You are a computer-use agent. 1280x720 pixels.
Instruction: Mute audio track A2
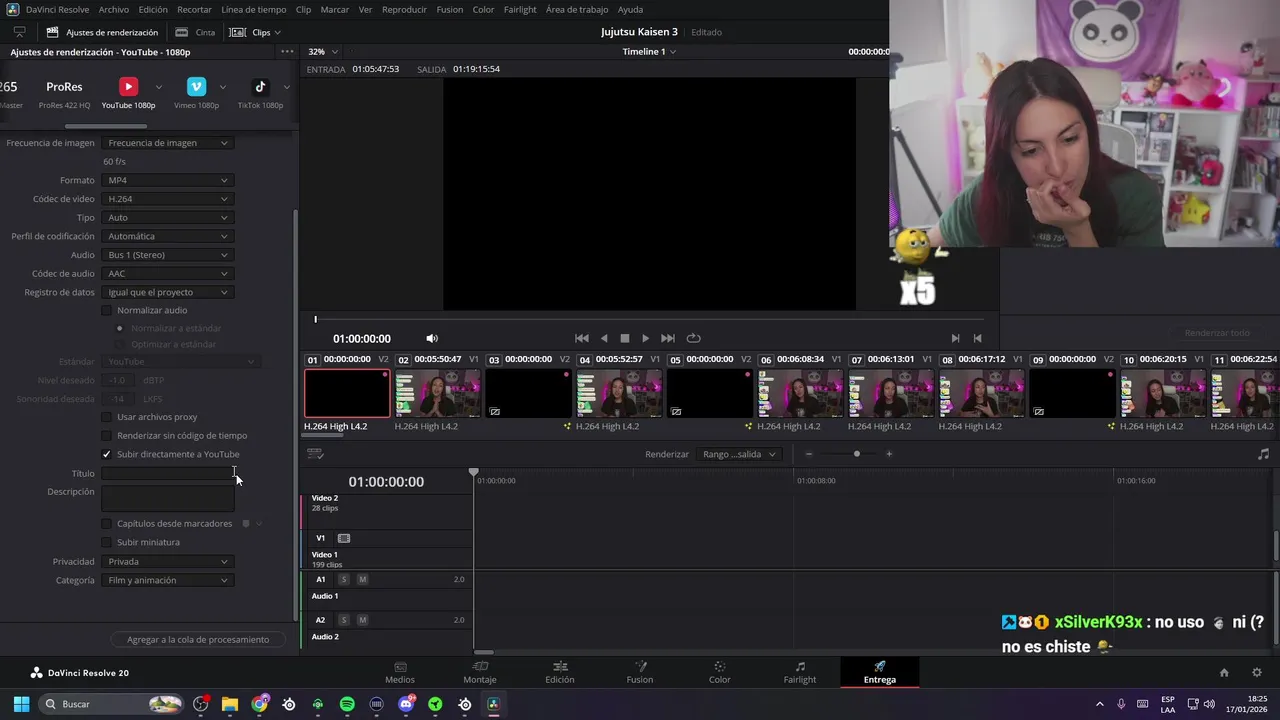(x=362, y=620)
